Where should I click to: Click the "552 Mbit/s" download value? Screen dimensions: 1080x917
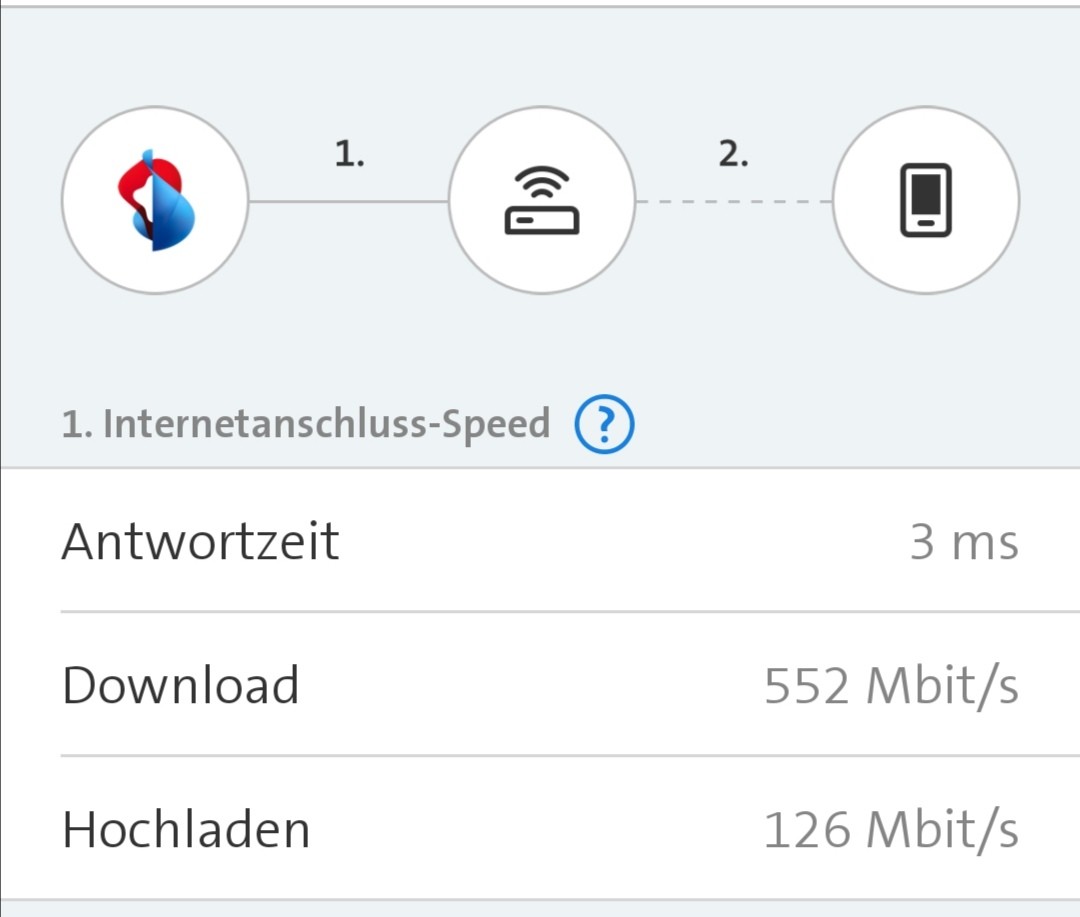(x=891, y=686)
